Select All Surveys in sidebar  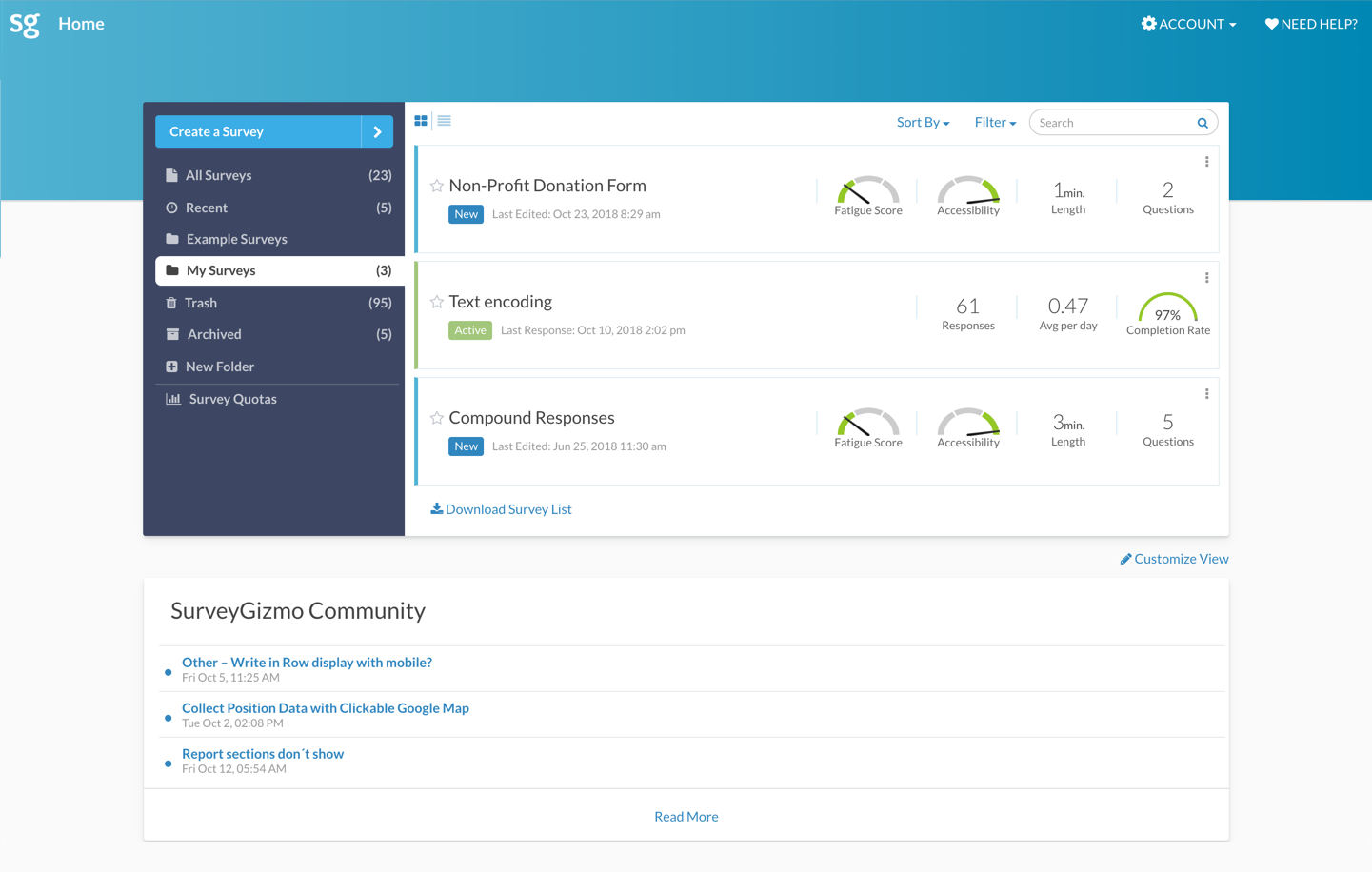(x=279, y=175)
